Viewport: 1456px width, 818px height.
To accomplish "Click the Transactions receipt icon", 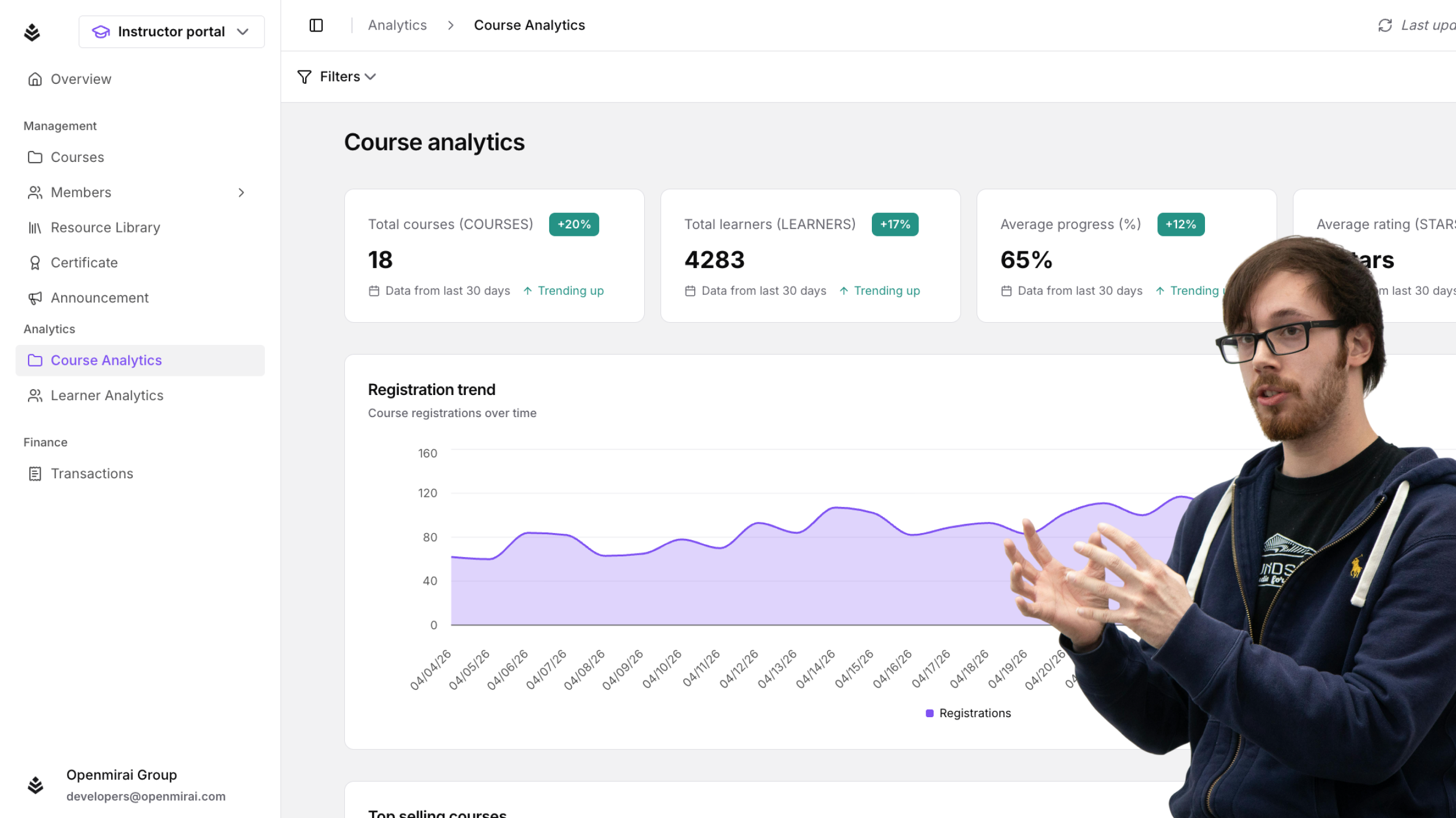I will [x=35, y=474].
